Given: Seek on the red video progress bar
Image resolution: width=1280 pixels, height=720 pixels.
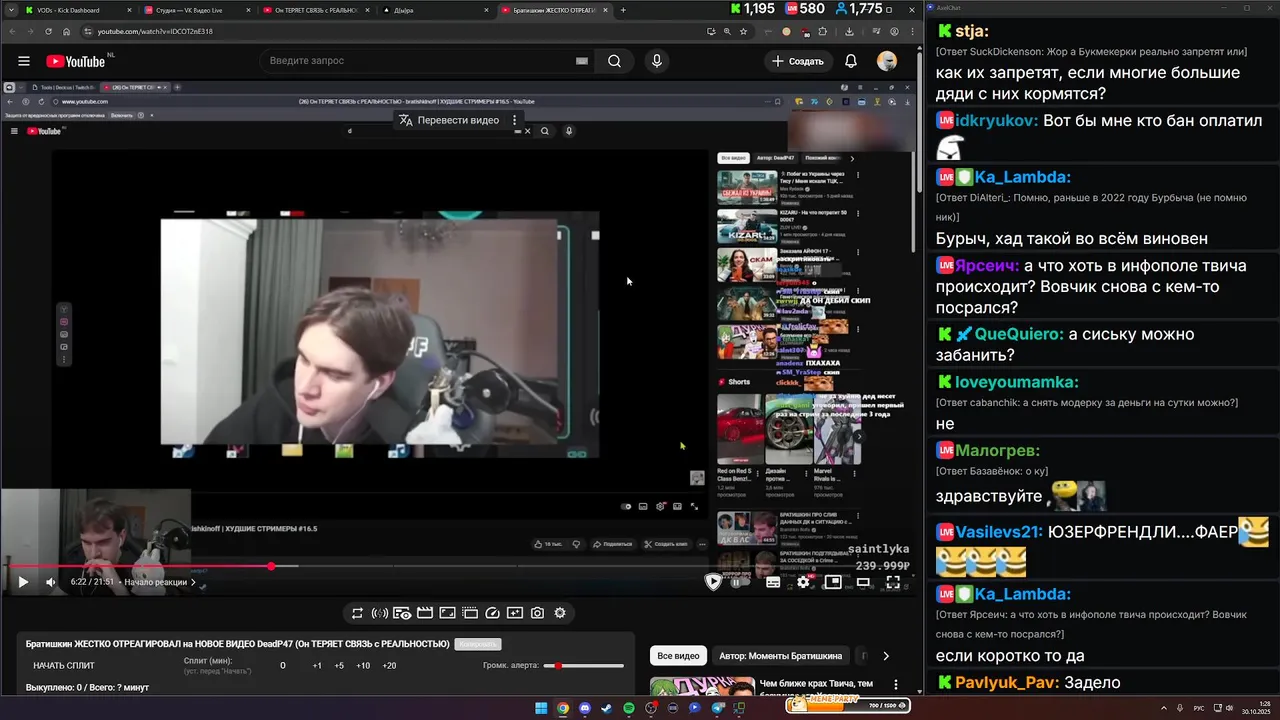Looking at the screenshot, I should click(x=458, y=566).
